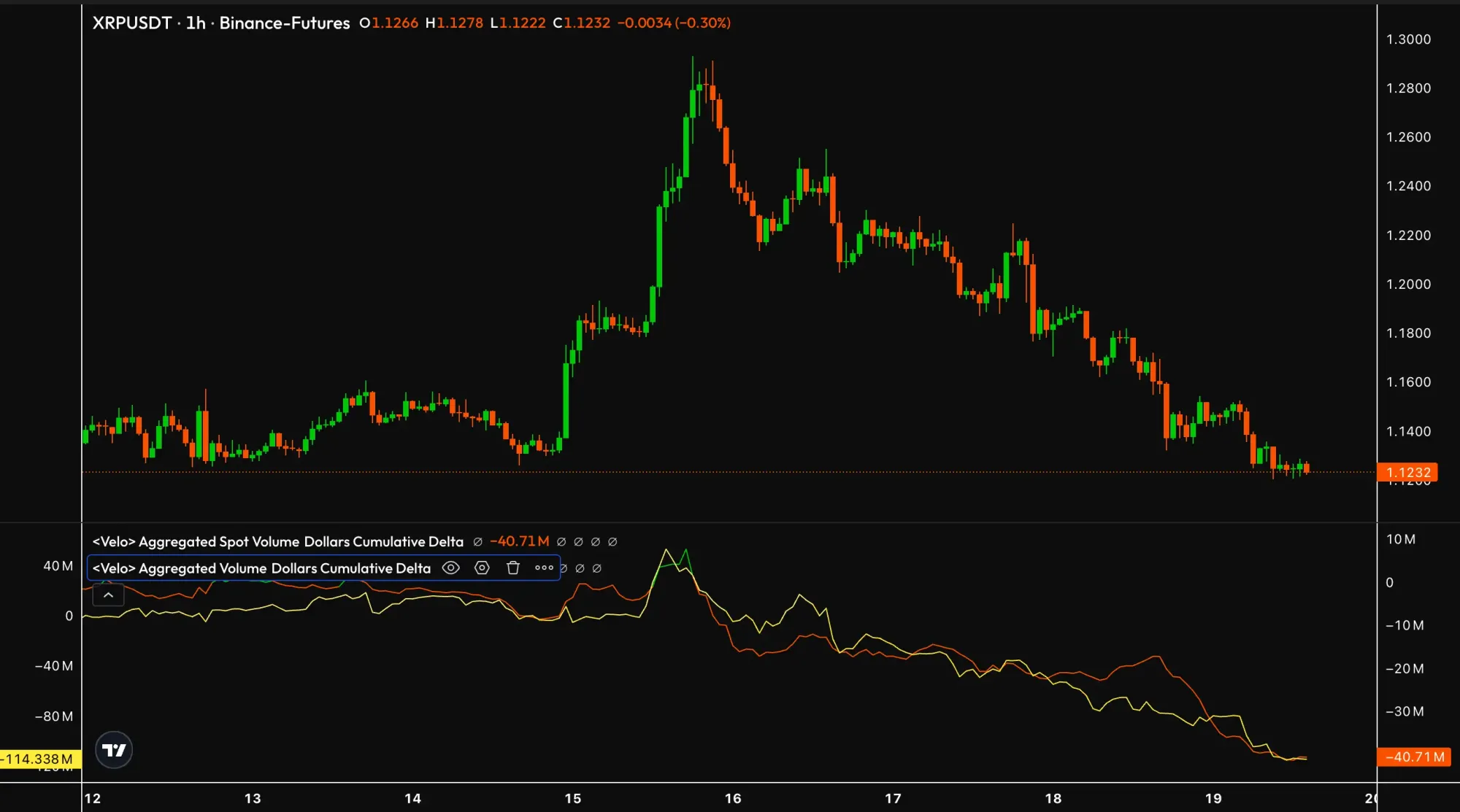Click the 1.3000 level on price axis
Viewport: 1460px width, 812px height.
tap(1408, 39)
